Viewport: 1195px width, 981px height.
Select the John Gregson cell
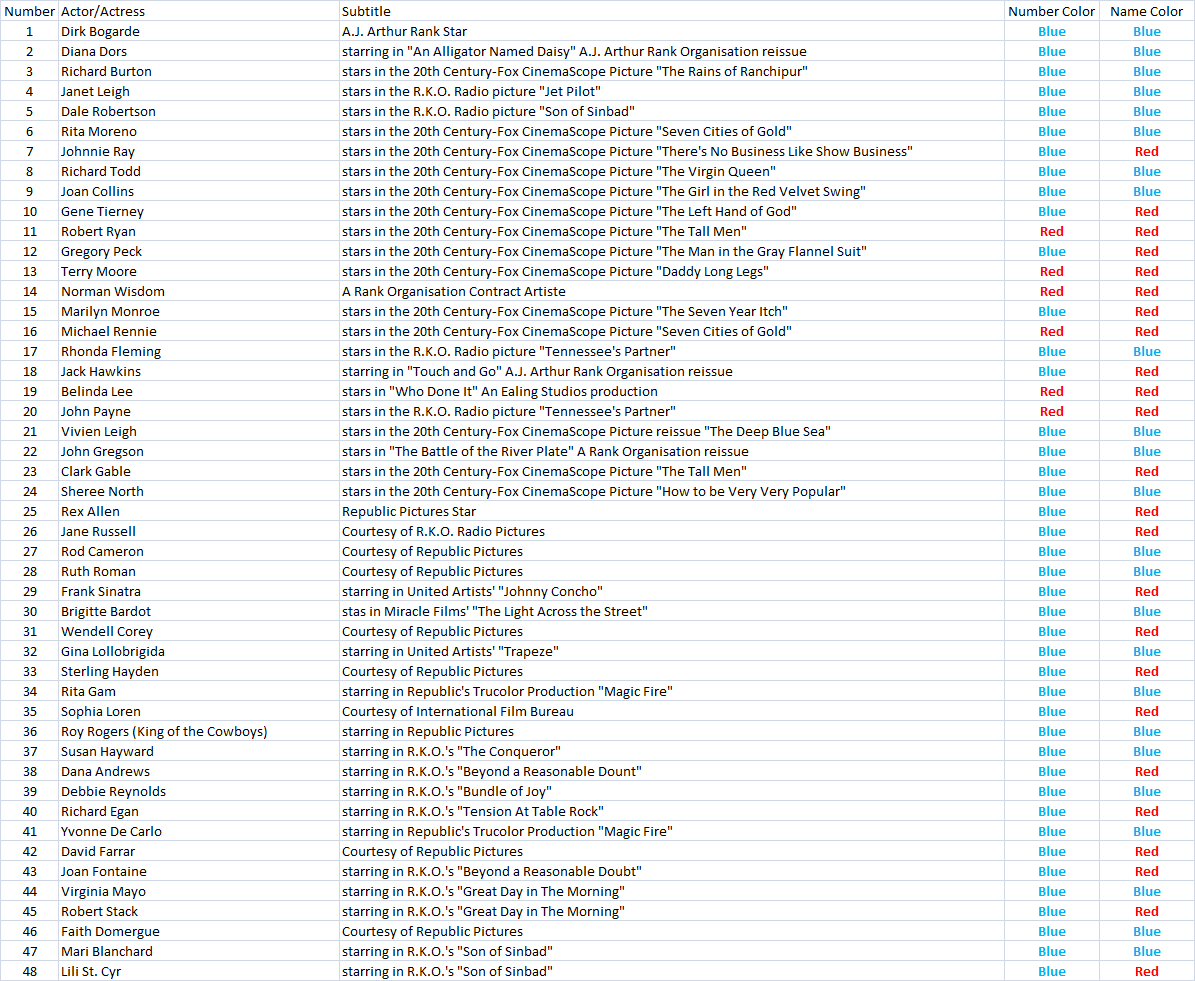click(199, 451)
